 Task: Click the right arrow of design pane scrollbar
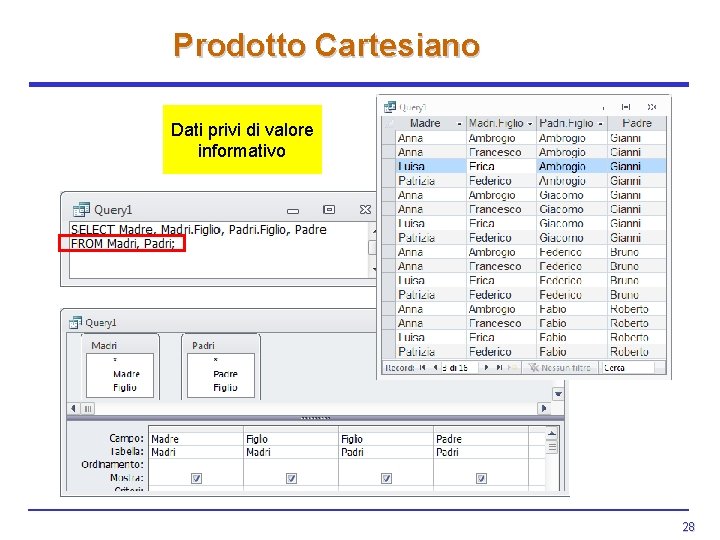[544, 408]
